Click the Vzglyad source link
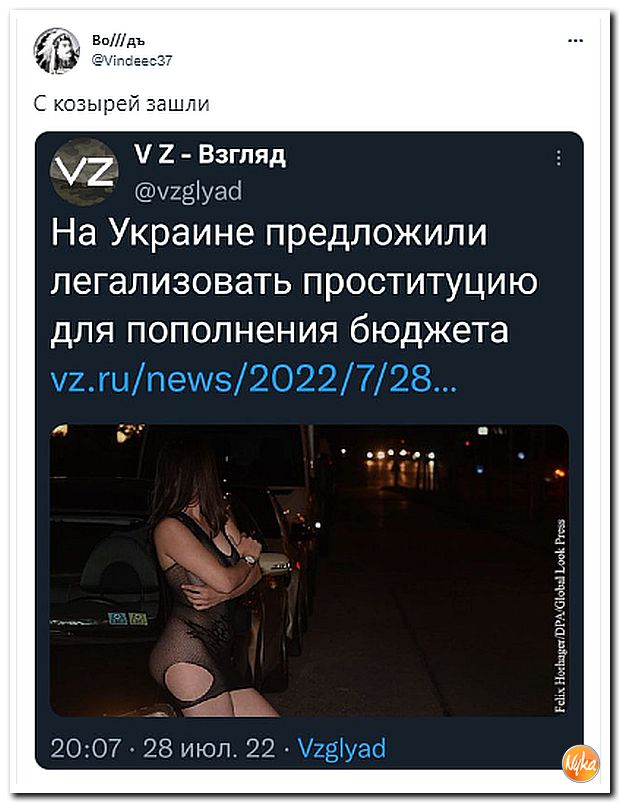The image size is (621, 804). (x=342, y=748)
